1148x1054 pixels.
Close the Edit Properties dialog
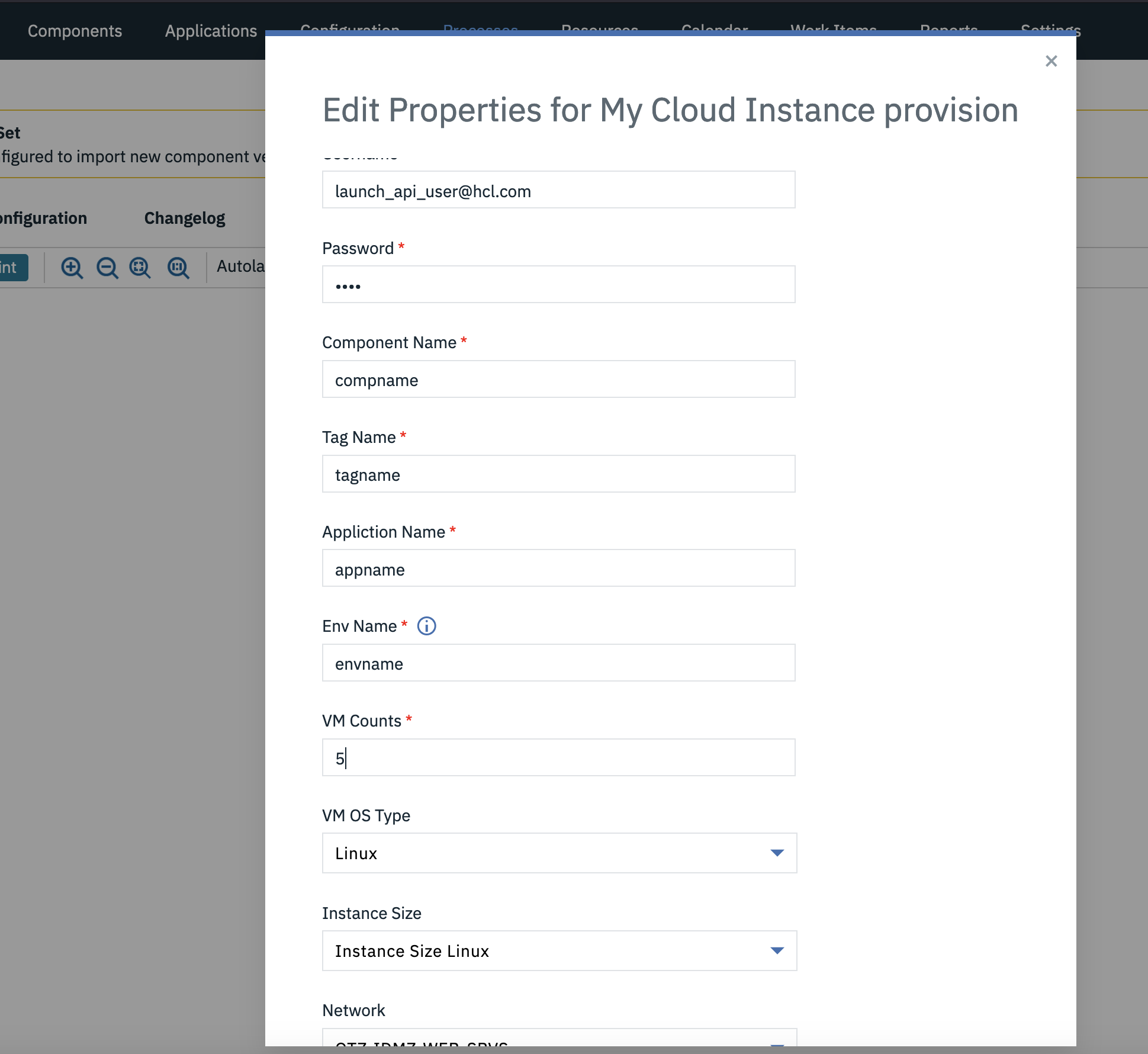pos(1051,61)
